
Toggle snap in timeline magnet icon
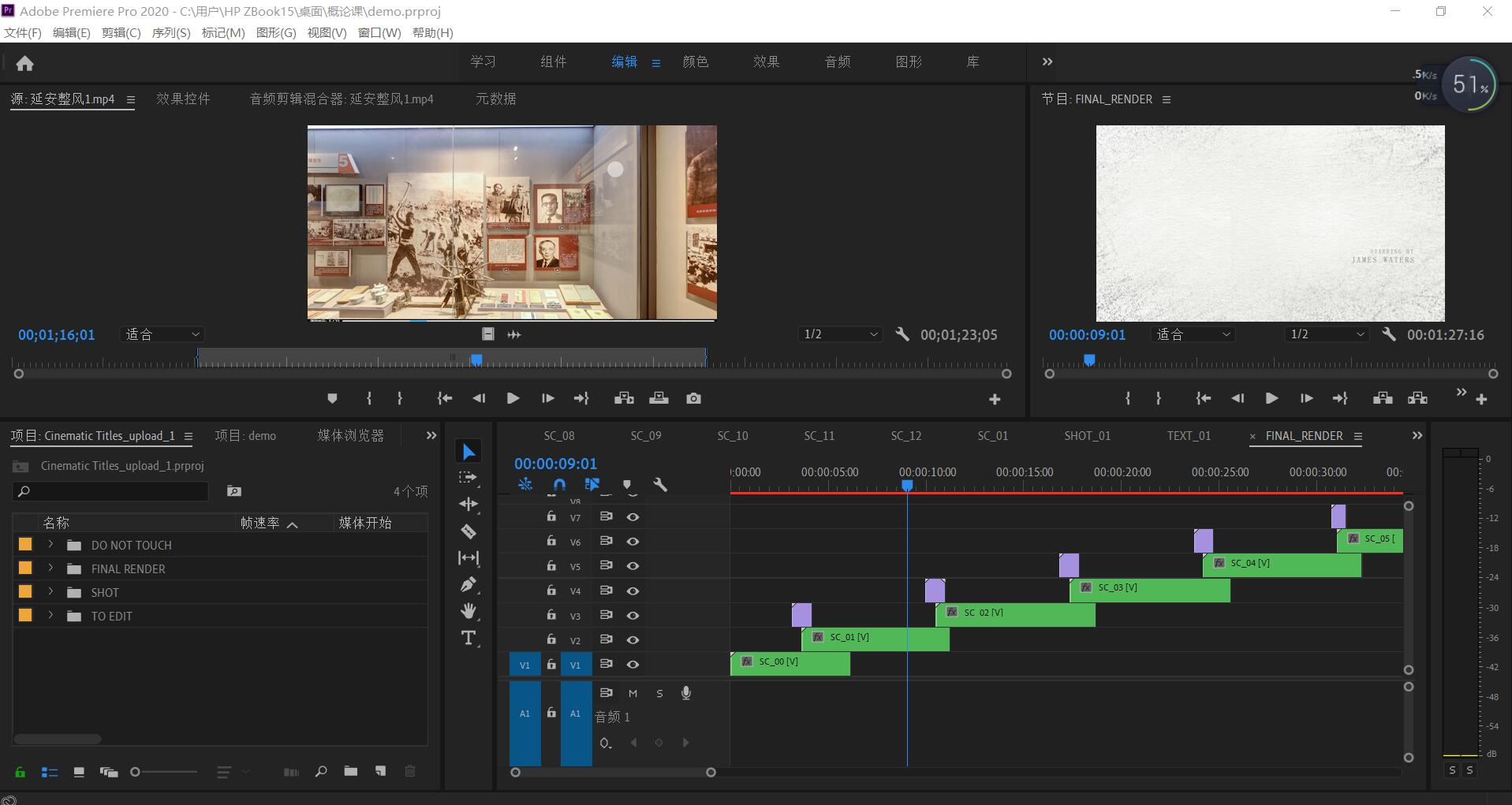(559, 485)
